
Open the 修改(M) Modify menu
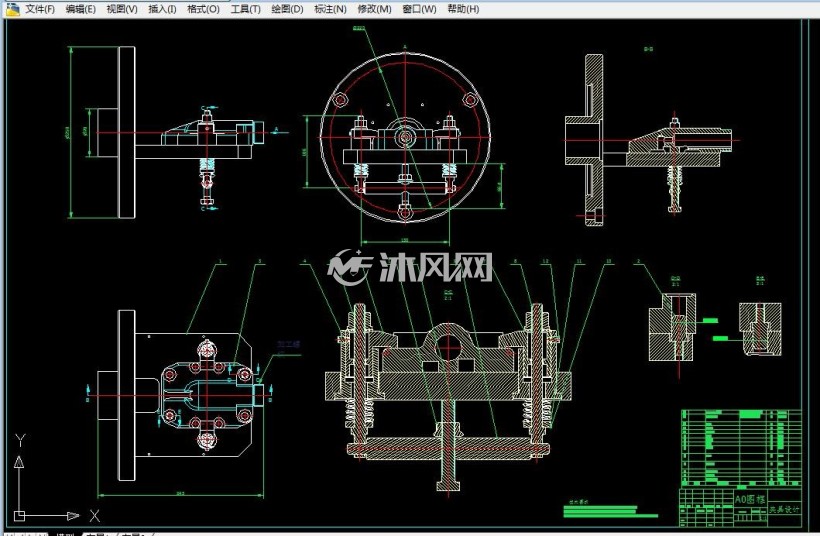pyautogui.click(x=374, y=9)
